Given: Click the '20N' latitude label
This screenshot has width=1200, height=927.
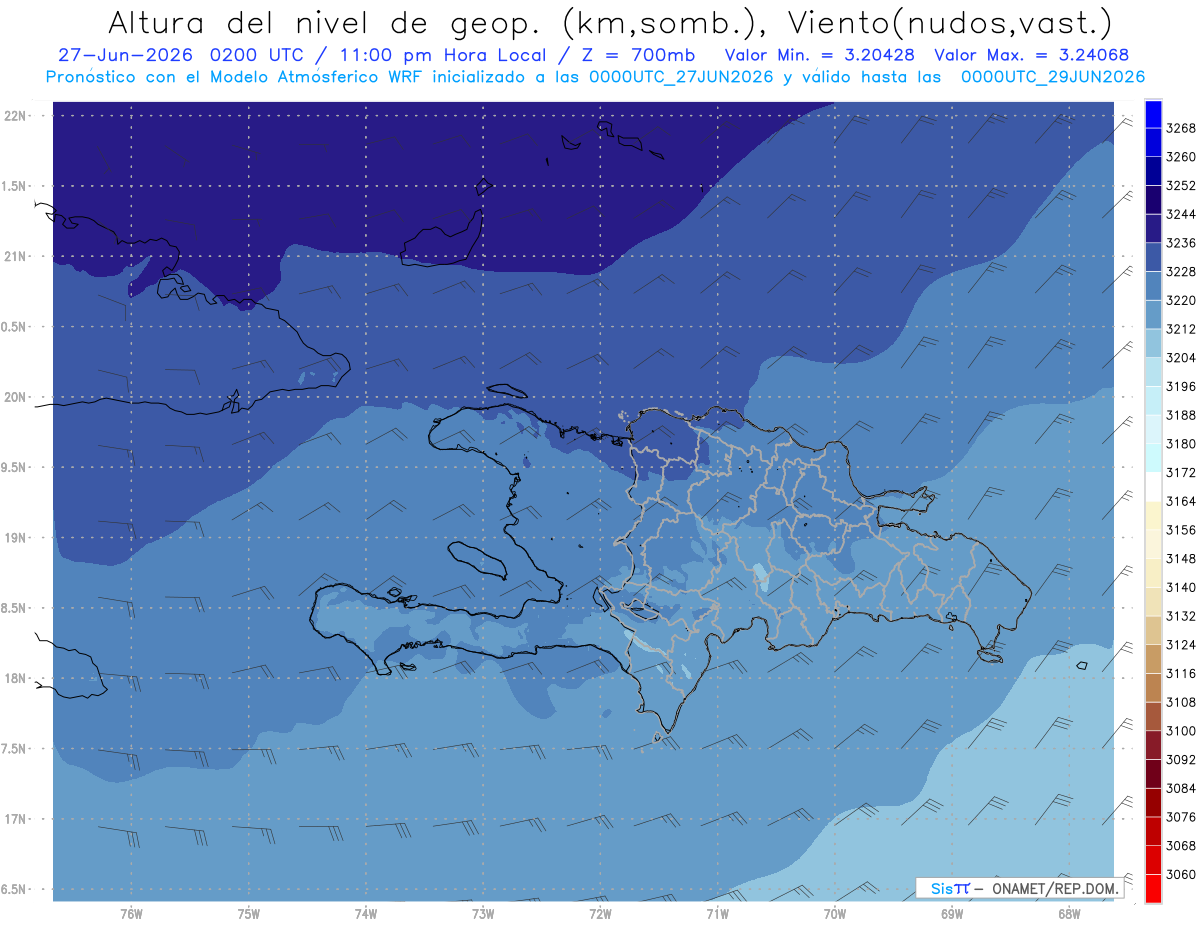Looking at the screenshot, I should 17,397.
